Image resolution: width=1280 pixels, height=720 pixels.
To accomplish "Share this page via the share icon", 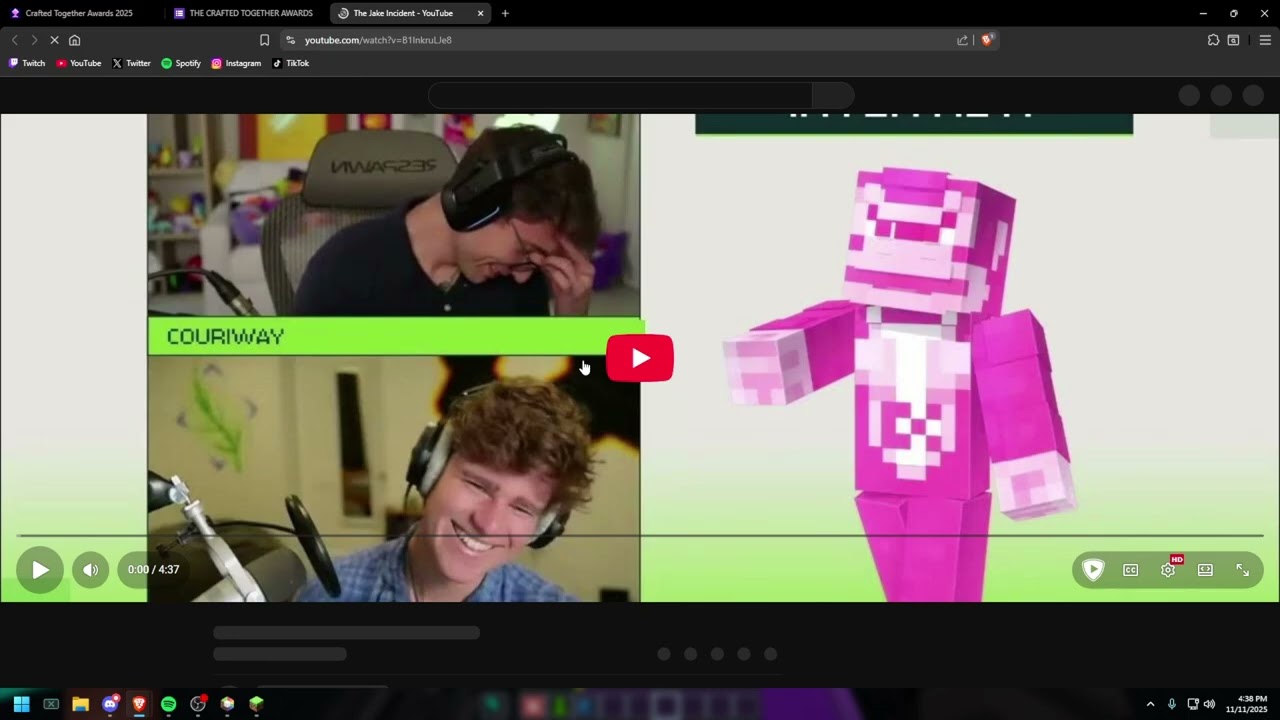I will click(962, 40).
